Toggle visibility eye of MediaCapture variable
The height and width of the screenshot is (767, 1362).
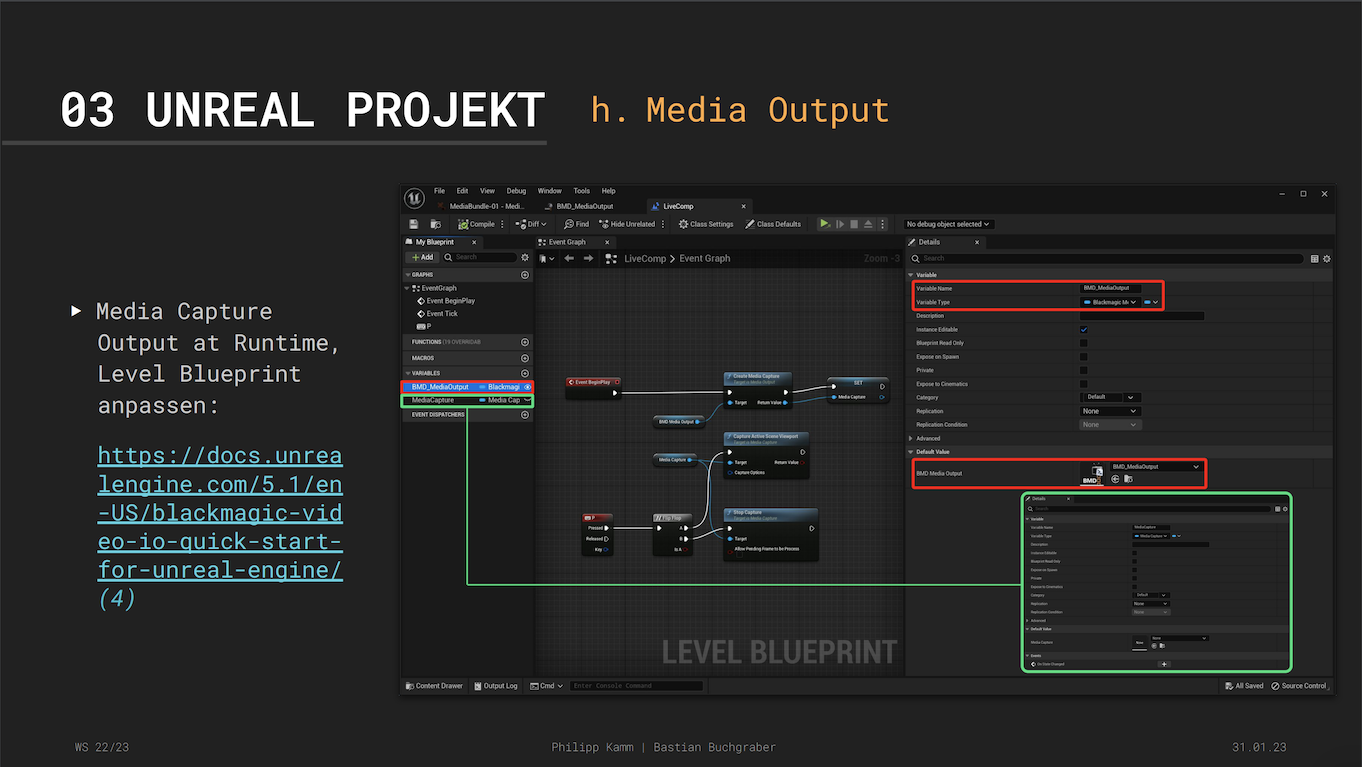(527, 400)
